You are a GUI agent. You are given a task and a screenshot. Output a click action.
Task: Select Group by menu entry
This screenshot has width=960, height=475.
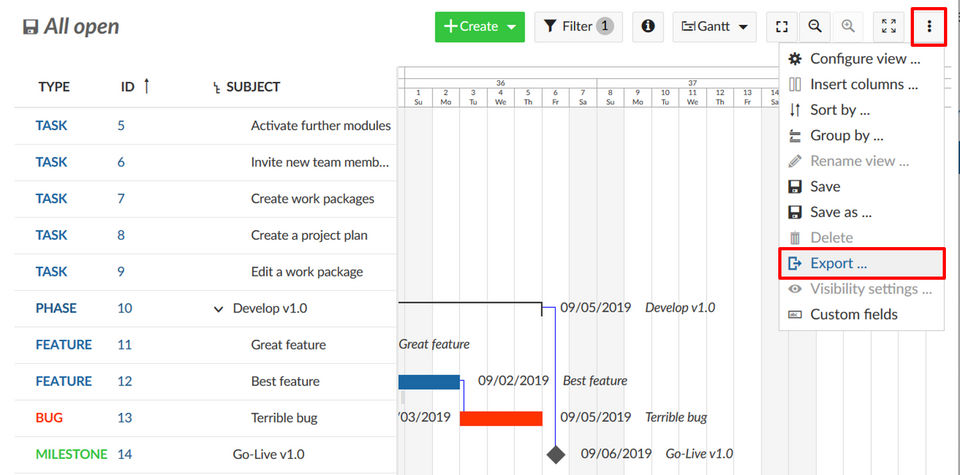pos(861,136)
